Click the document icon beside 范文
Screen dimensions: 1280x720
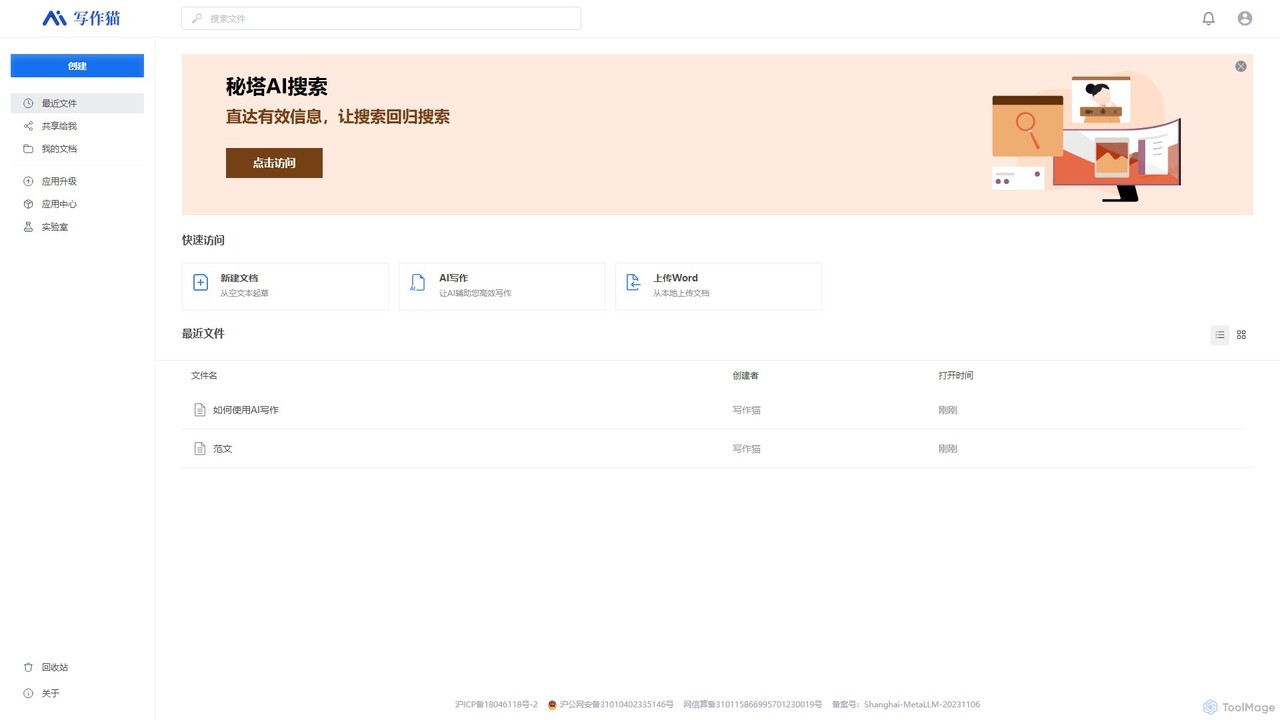(200, 449)
